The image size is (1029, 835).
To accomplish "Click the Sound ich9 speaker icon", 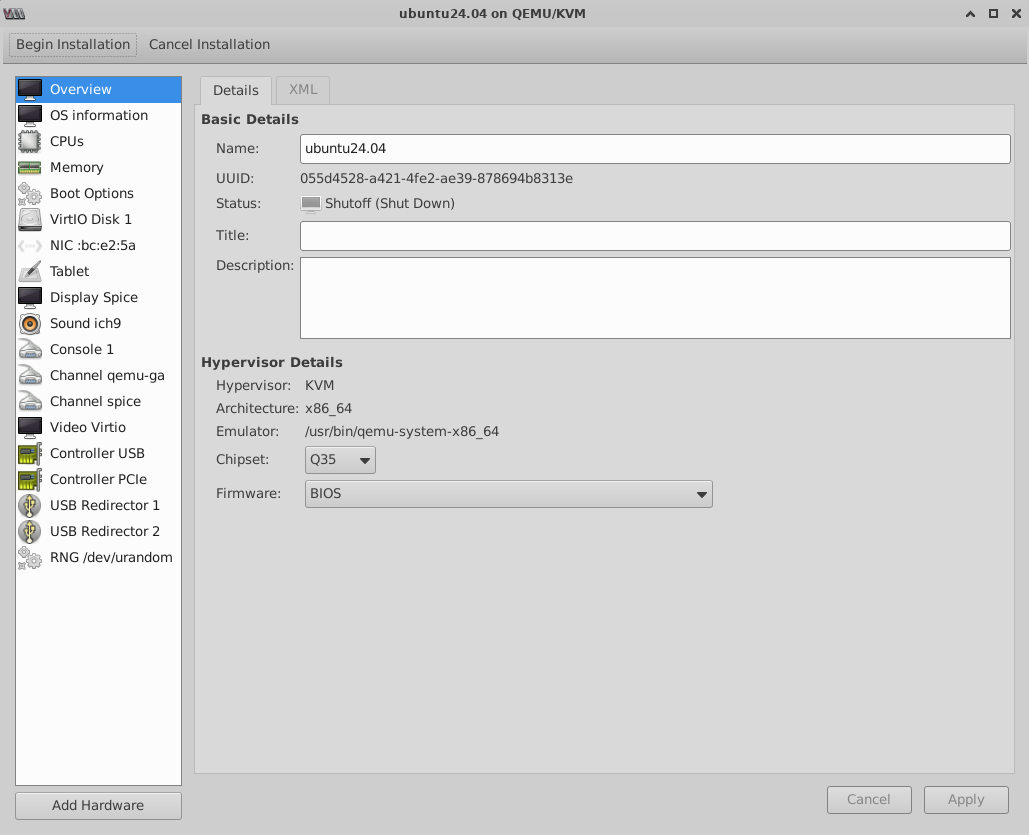I will (30, 323).
